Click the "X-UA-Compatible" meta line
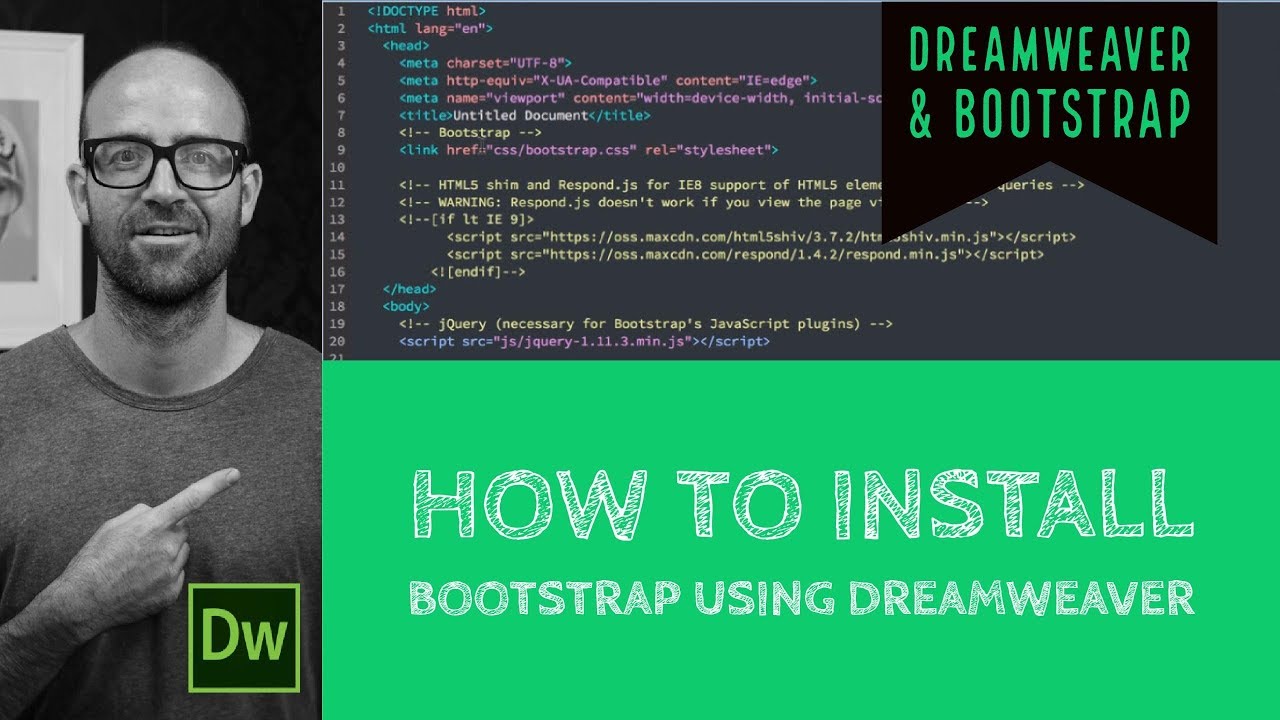The image size is (1280, 720). [x=608, y=80]
